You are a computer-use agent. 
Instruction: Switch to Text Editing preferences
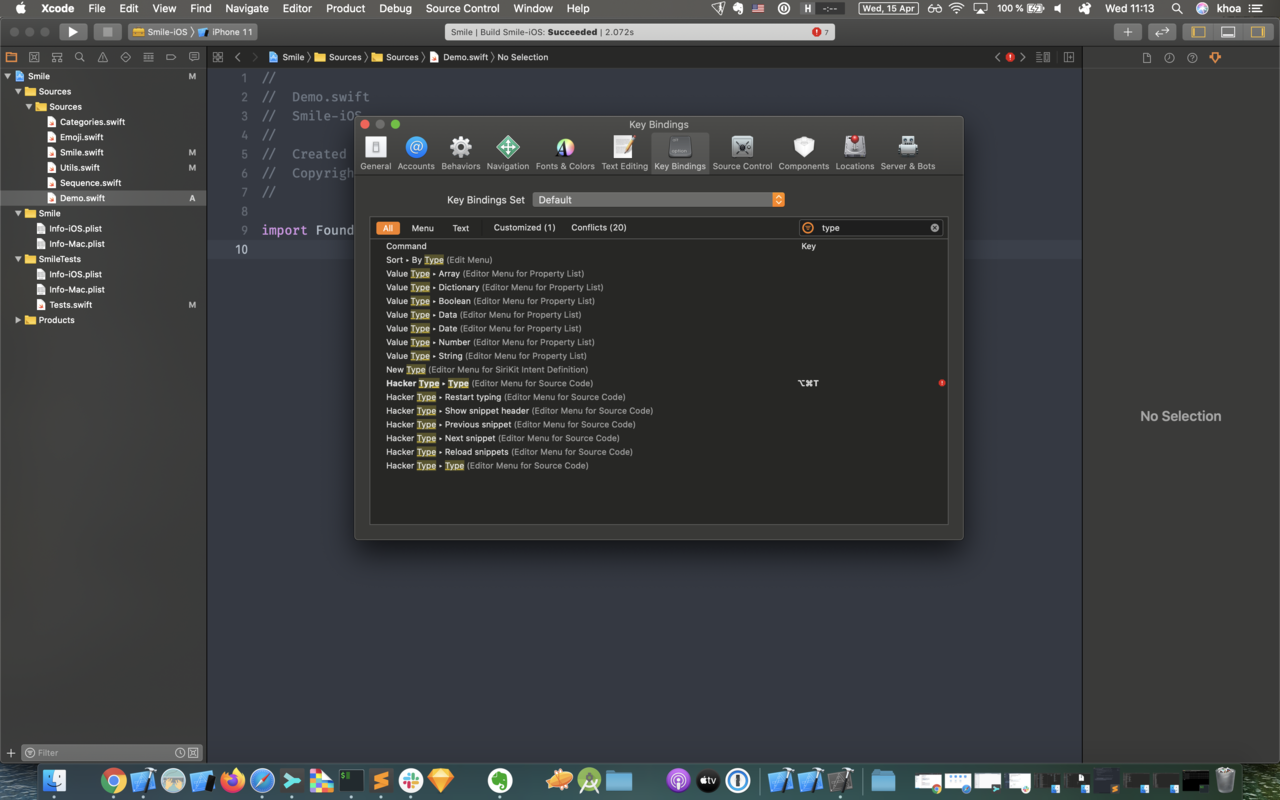(x=624, y=152)
